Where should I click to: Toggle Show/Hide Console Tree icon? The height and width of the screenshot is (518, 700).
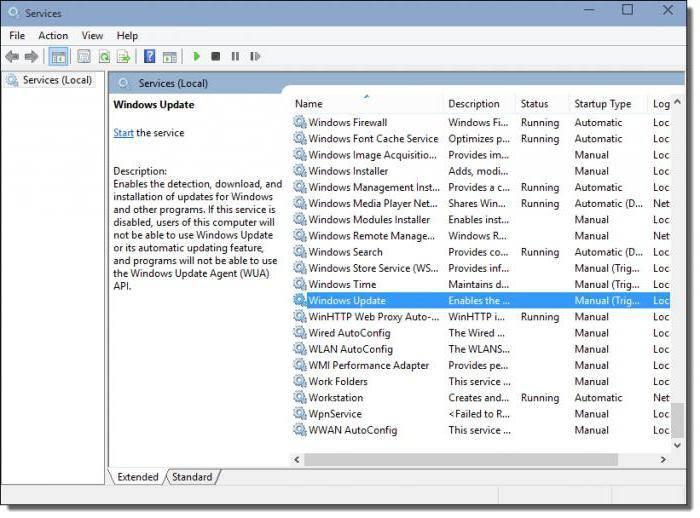coord(58,57)
